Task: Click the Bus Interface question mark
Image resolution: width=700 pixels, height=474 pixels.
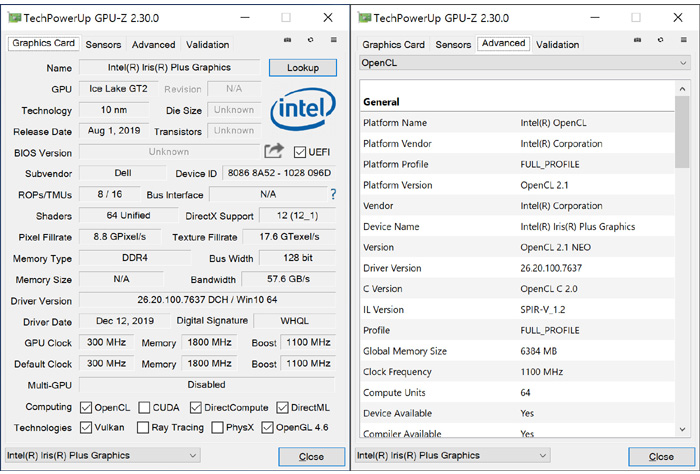Action: tap(333, 194)
